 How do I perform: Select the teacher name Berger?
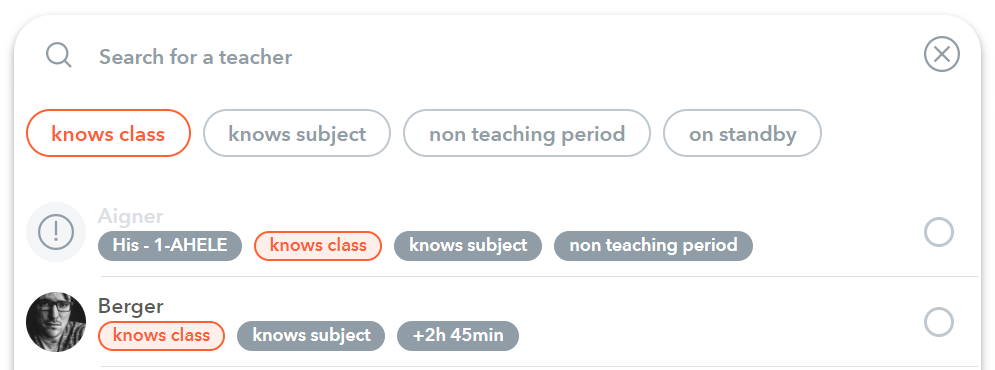[131, 307]
